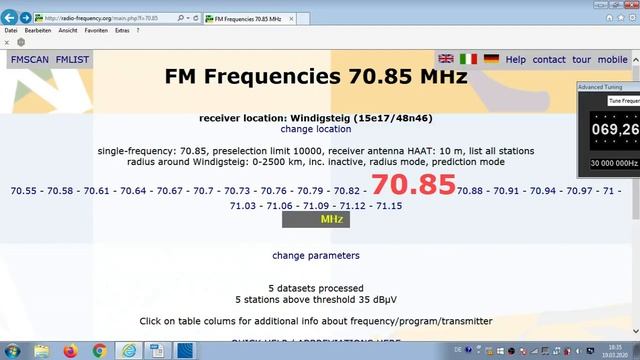Open the FMLIST link
The width and height of the screenshot is (640, 360).
tap(72, 60)
